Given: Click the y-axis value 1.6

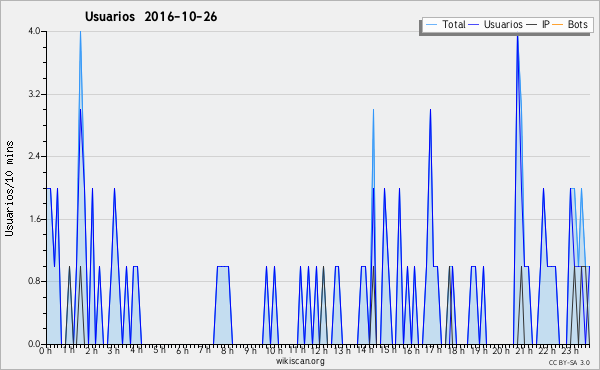Looking at the screenshot, I should 34,219.
